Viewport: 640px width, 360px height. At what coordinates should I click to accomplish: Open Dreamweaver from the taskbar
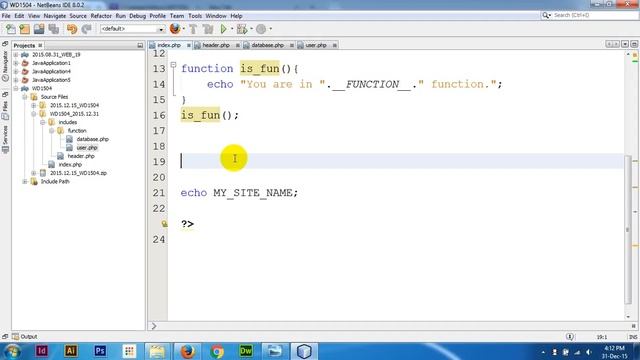pyautogui.click(x=246, y=351)
